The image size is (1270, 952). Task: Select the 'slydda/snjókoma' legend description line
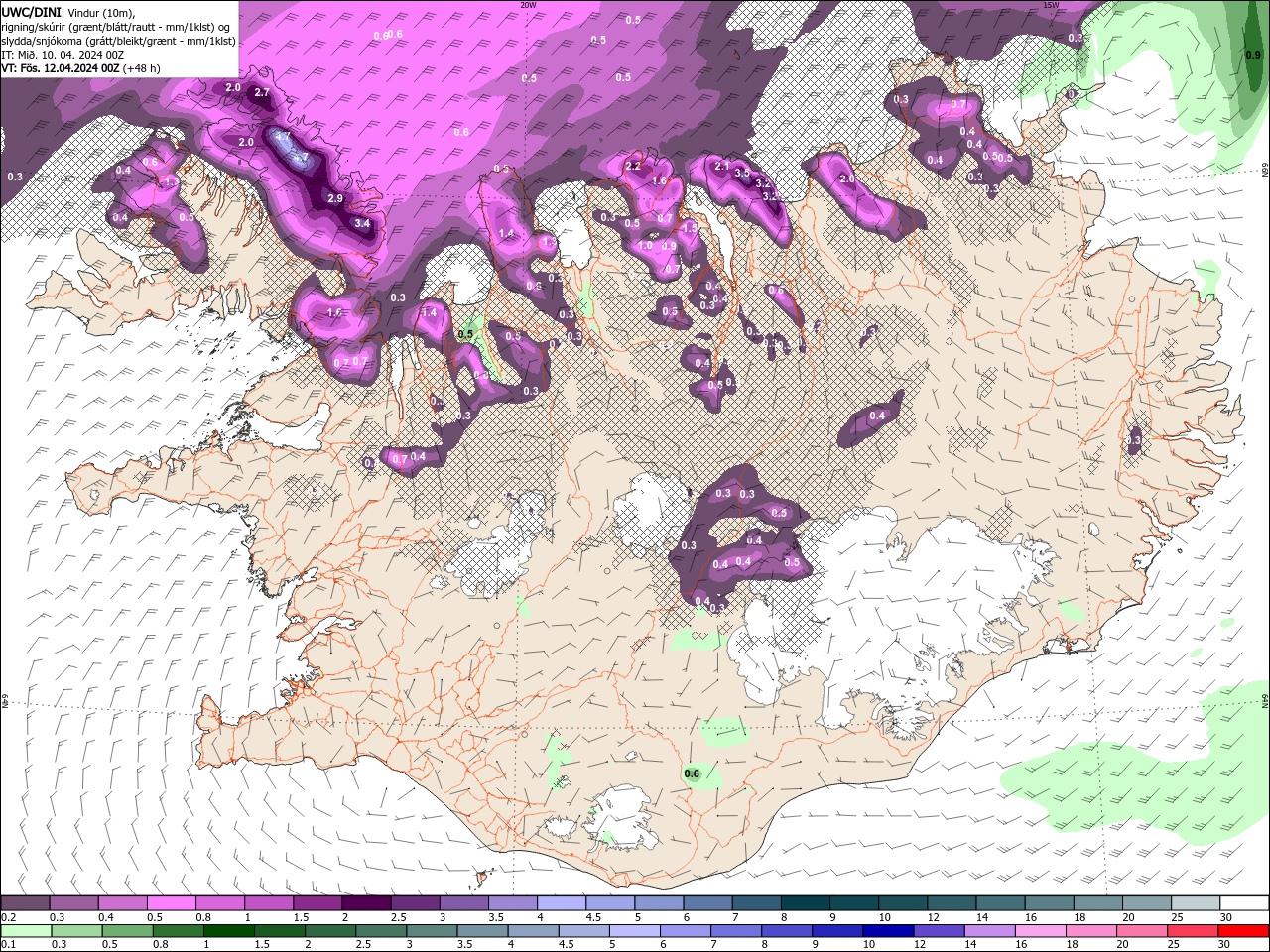(118, 40)
